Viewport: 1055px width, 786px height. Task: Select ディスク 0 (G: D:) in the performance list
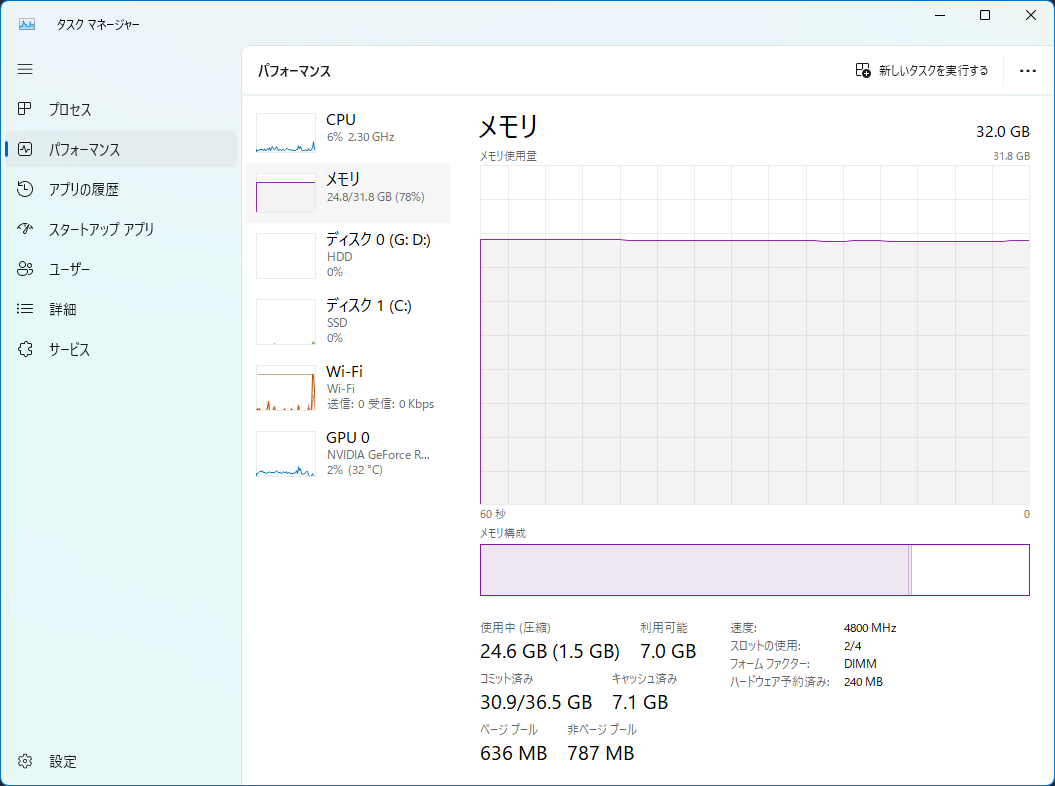click(350, 255)
